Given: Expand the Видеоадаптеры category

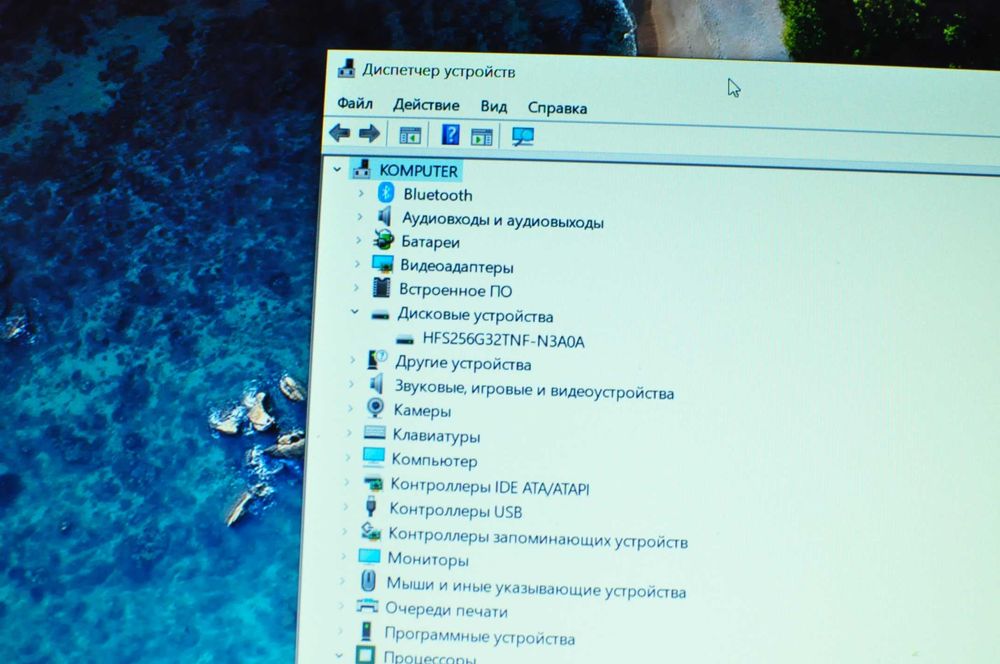Looking at the screenshot, I should 357,264.
